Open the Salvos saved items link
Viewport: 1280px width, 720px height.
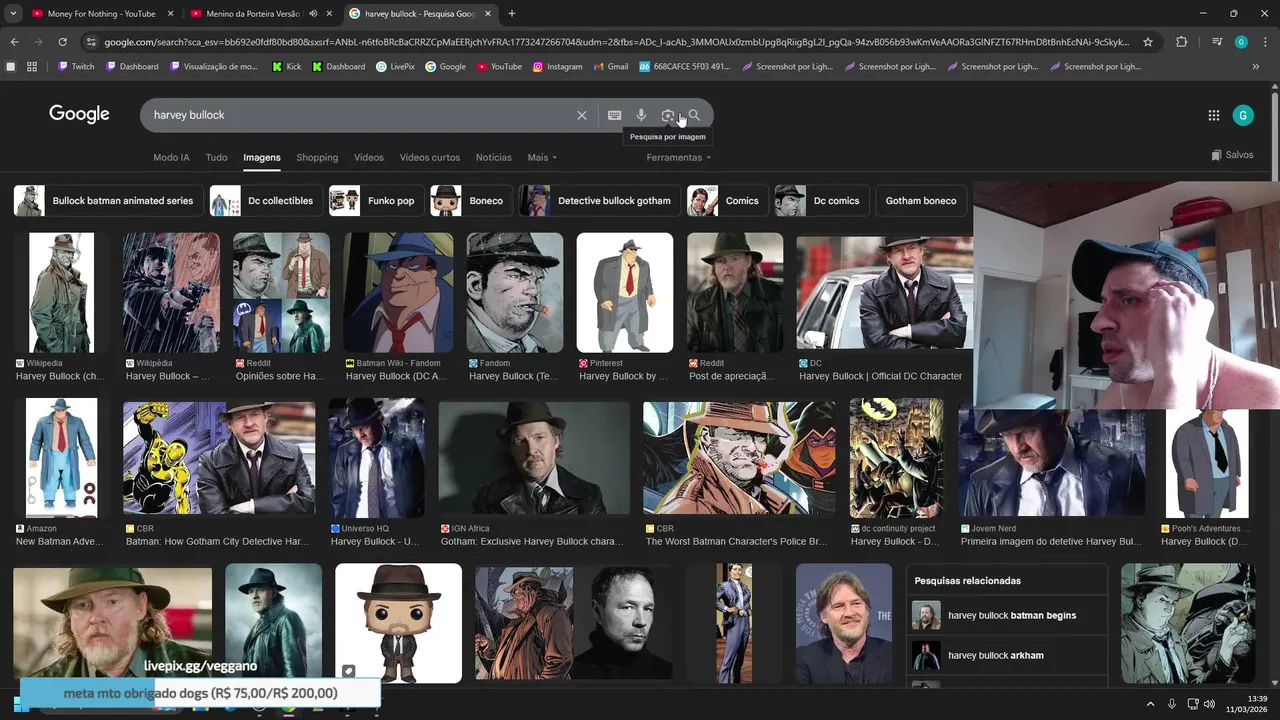(1232, 155)
